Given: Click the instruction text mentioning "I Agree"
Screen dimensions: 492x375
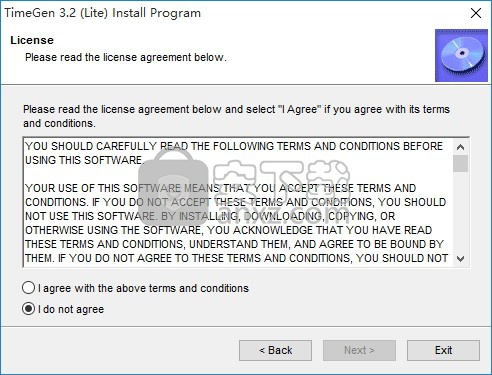Looking at the screenshot, I should point(236,116).
